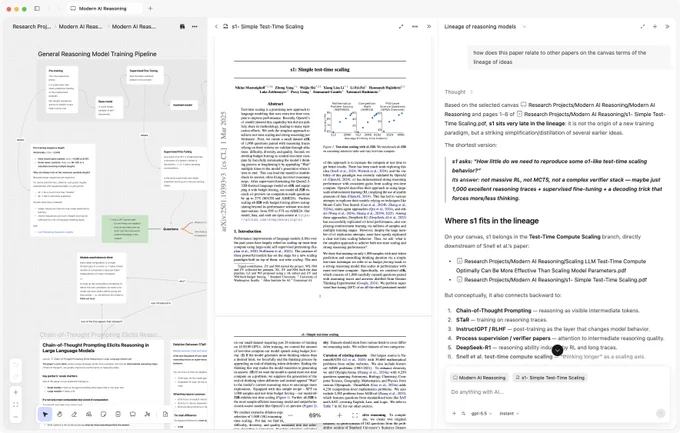Click the Modern AI Reasoning context chip
Image resolution: width=680 pixels, height=433 pixels.
point(479,377)
